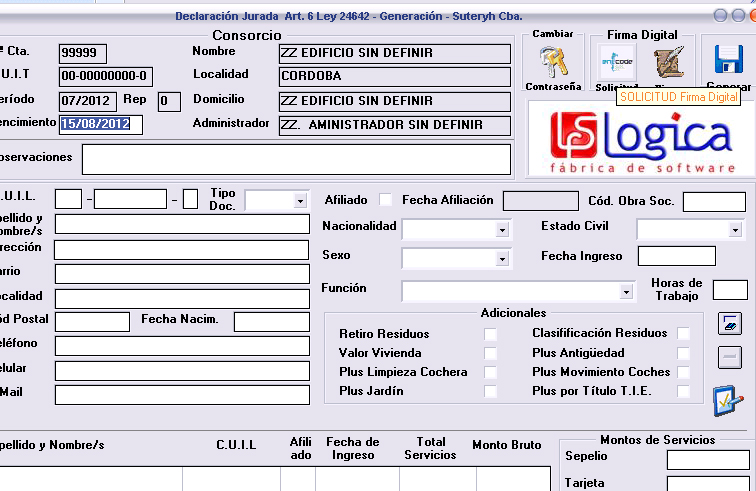Open the Estado Civil dropdown

coord(690,230)
